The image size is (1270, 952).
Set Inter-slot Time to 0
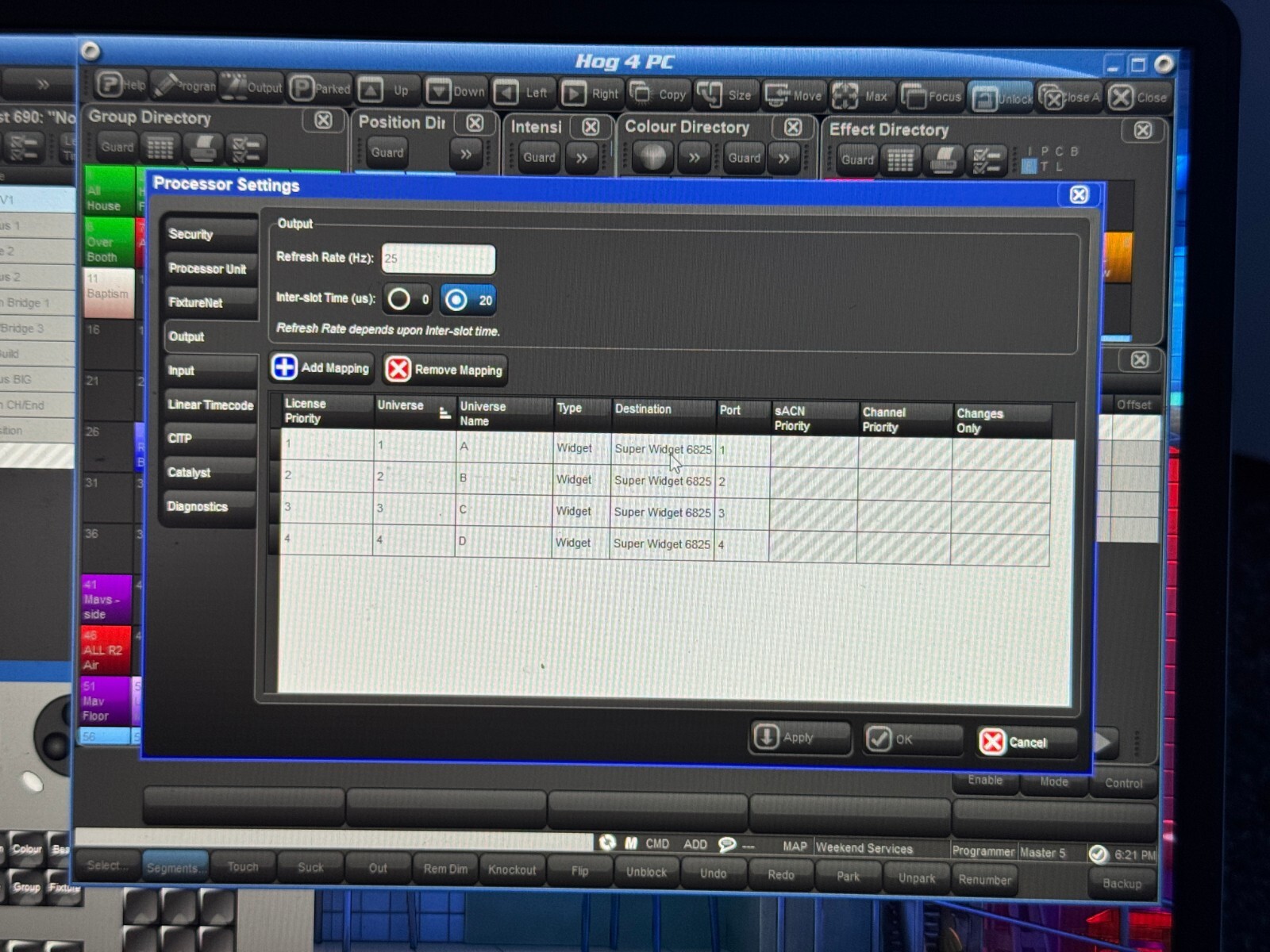[x=407, y=299]
